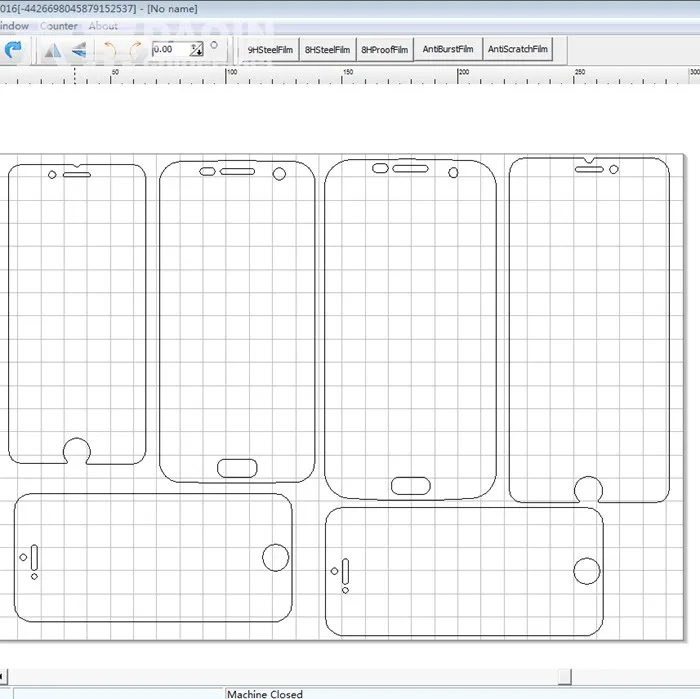The image size is (700, 699).
Task: Click the horizontal scrollbar thumb at the bottom
Action: click(x=565, y=676)
